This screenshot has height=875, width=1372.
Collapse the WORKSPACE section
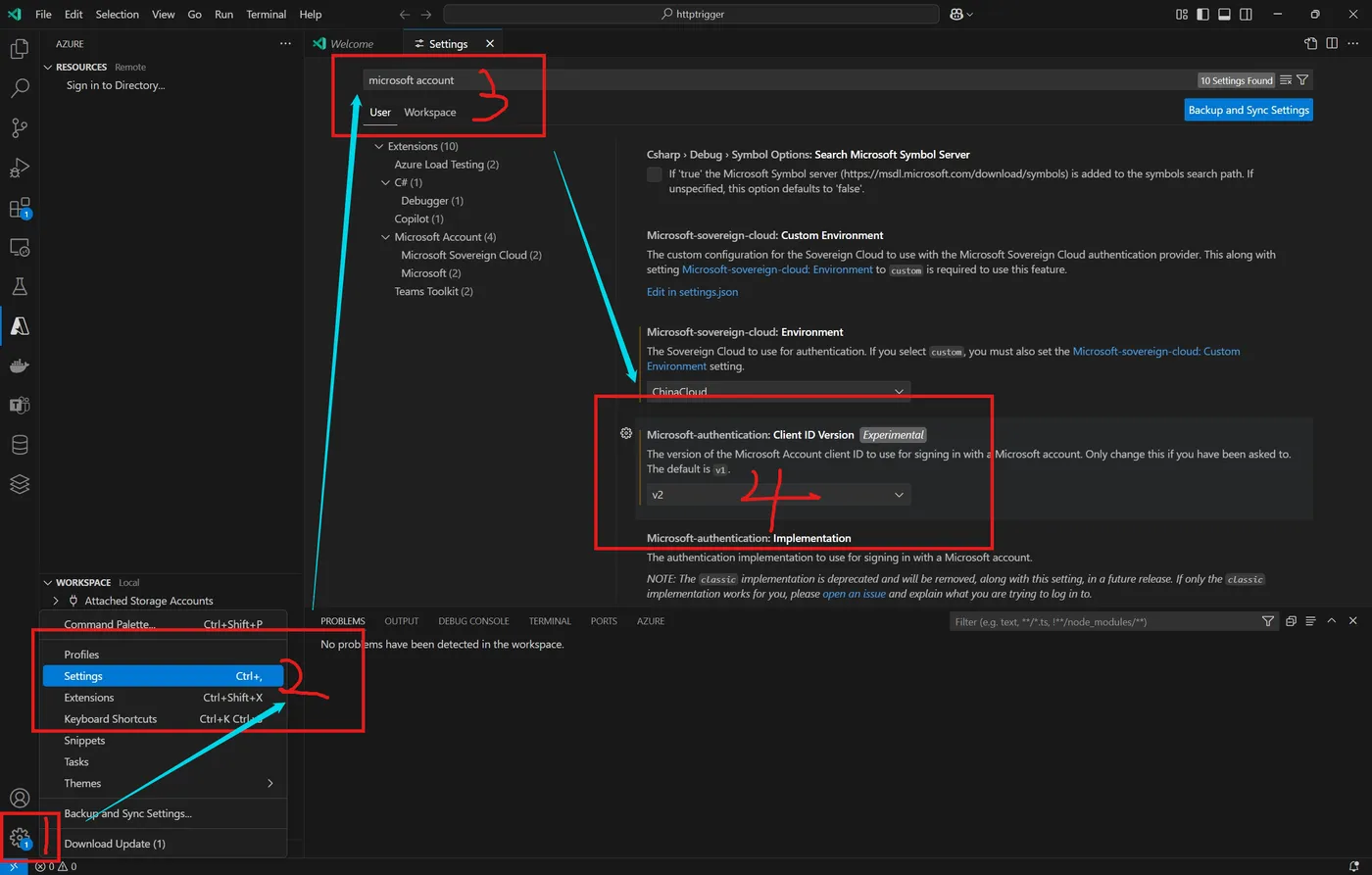[x=47, y=583]
